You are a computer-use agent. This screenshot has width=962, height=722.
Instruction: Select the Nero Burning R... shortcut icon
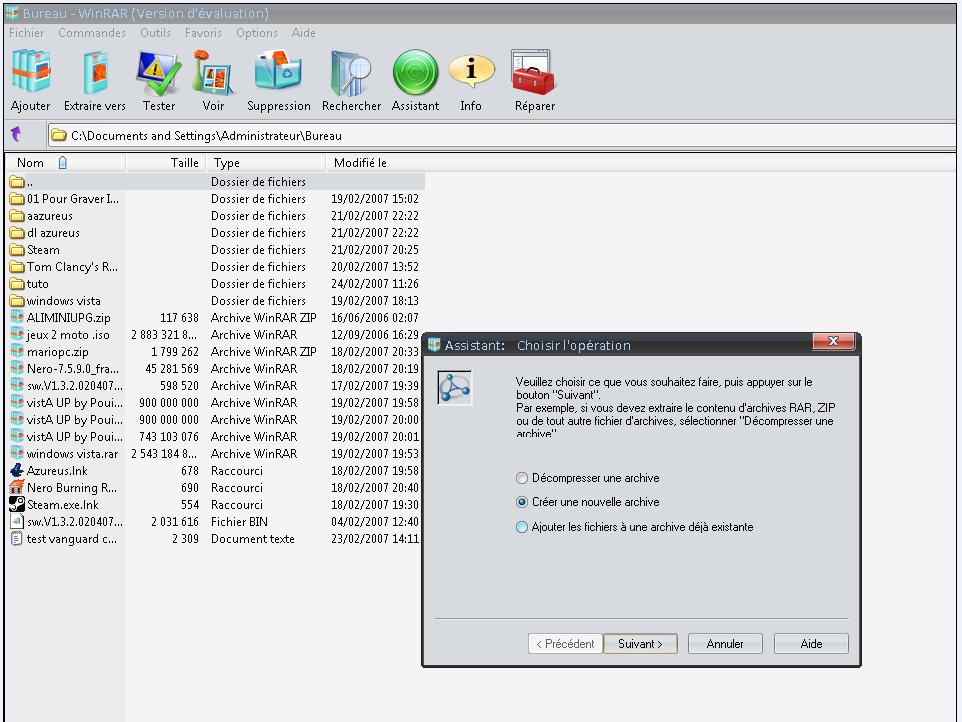coord(17,488)
